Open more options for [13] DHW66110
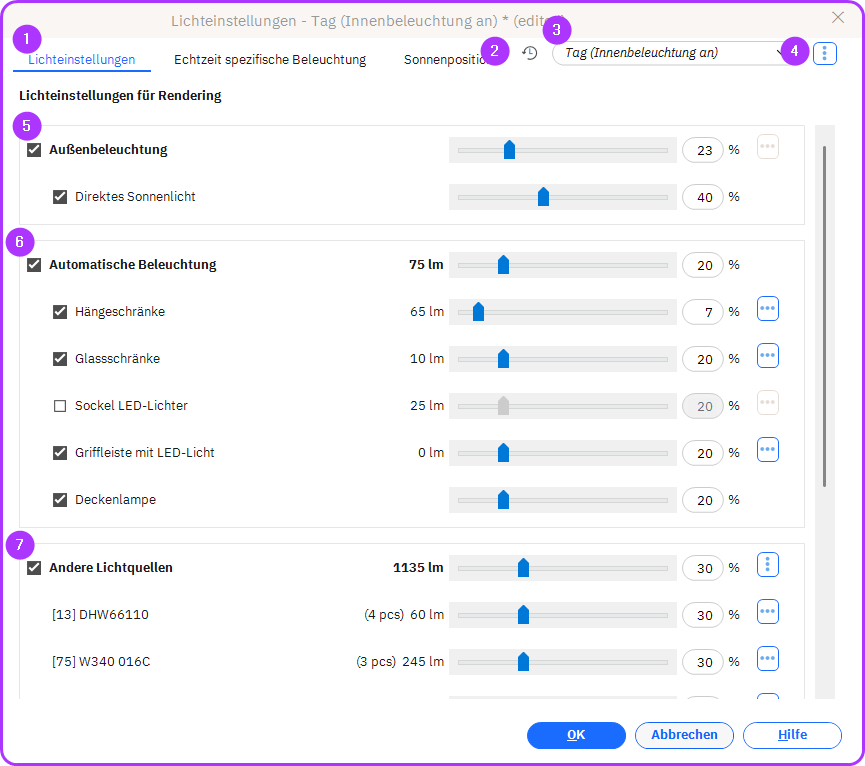This screenshot has height=766, width=865. (x=768, y=613)
